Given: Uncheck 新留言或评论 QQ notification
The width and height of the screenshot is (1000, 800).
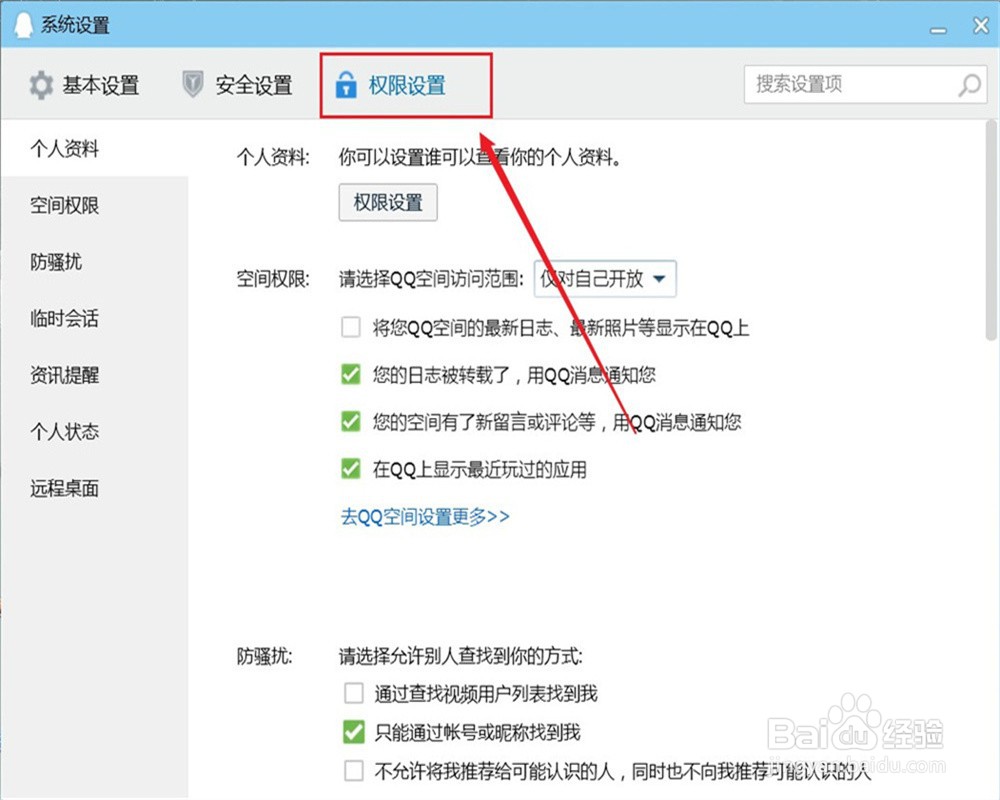Looking at the screenshot, I should 351,421.
